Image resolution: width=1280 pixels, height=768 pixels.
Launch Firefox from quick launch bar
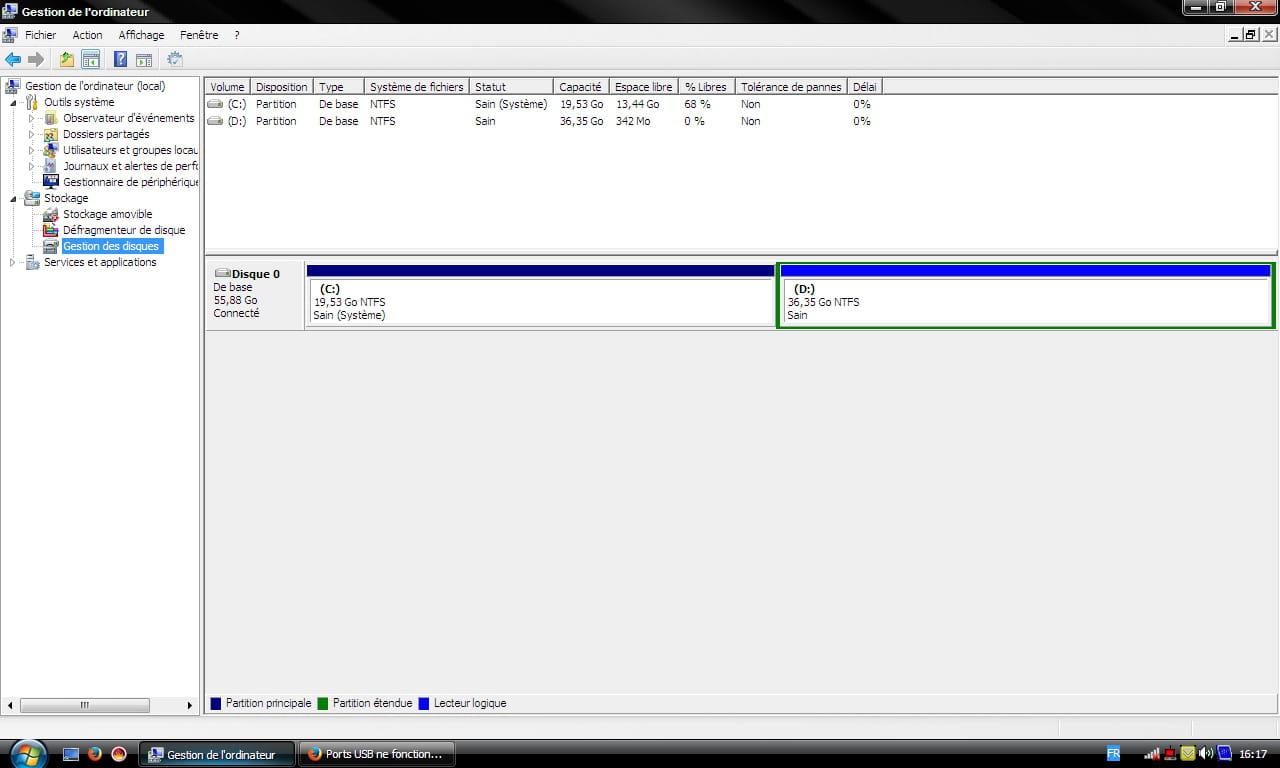click(x=95, y=754)
